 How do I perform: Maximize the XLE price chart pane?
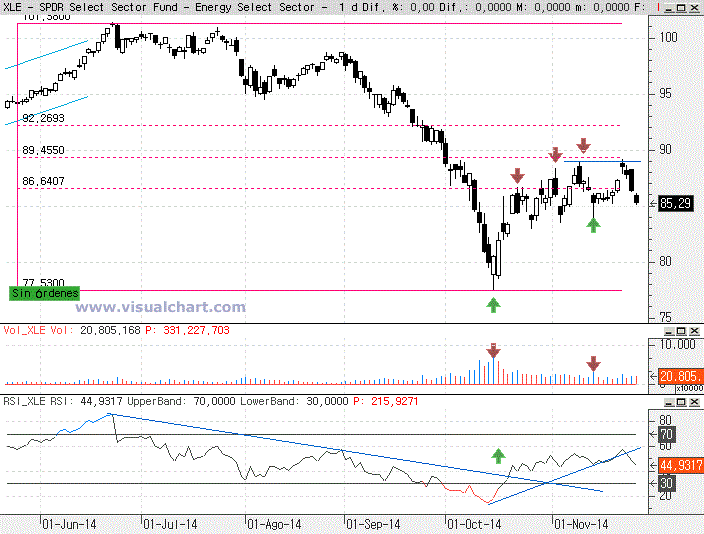click(x=681, y=8)
